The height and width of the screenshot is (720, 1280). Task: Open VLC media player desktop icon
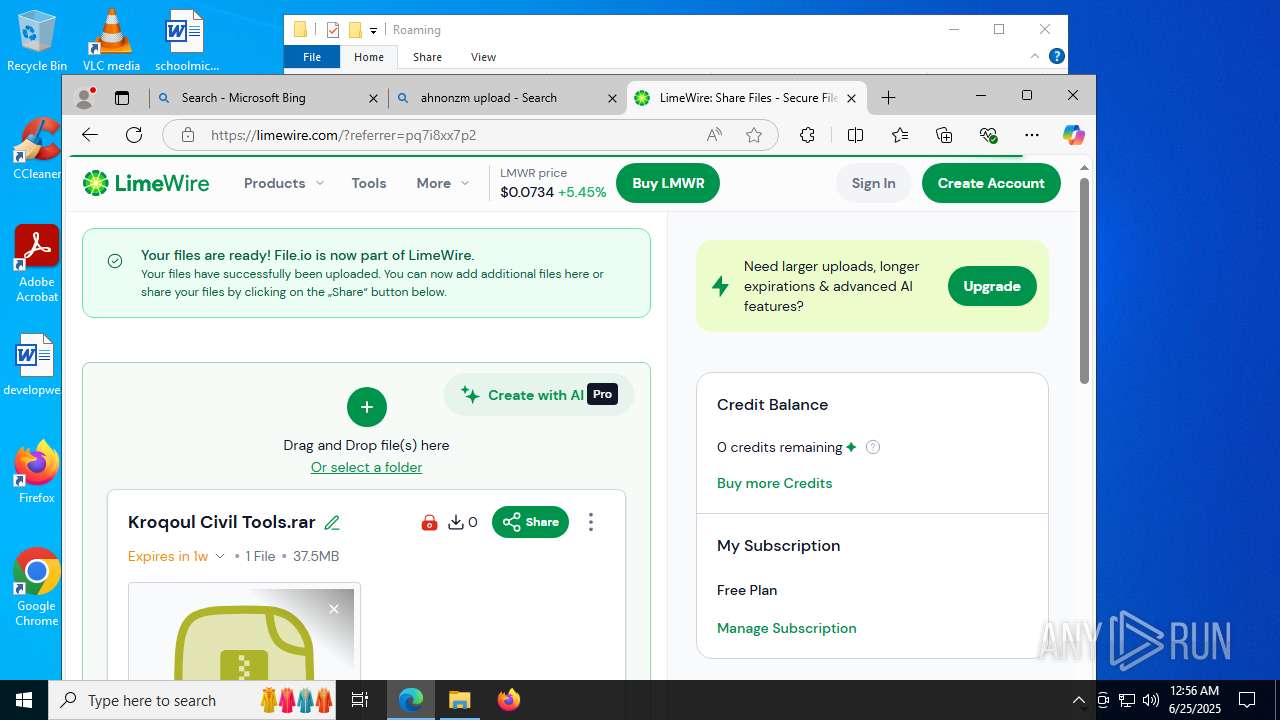click(111, 41)
